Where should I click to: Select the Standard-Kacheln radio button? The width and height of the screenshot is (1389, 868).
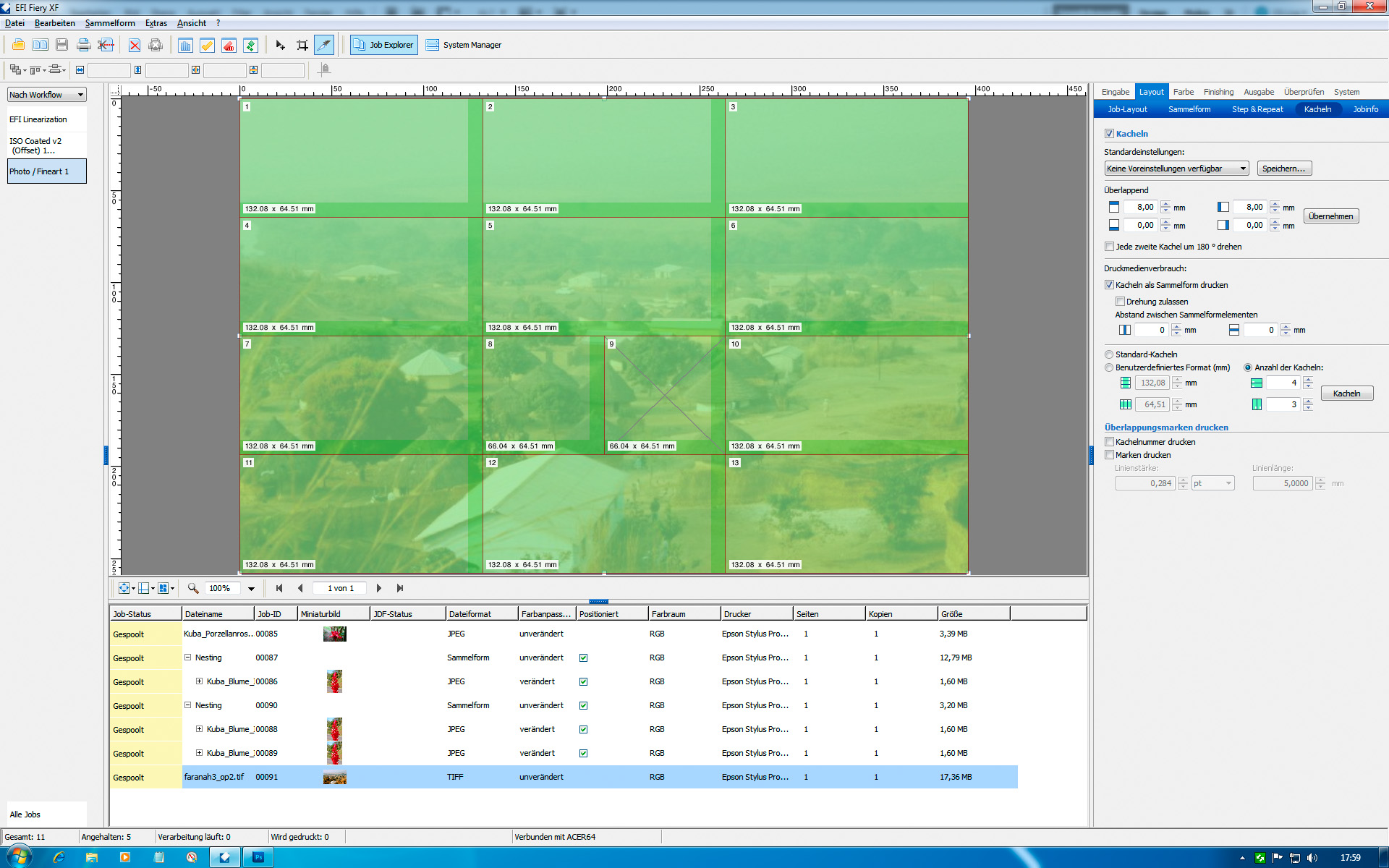[1109, 354]
